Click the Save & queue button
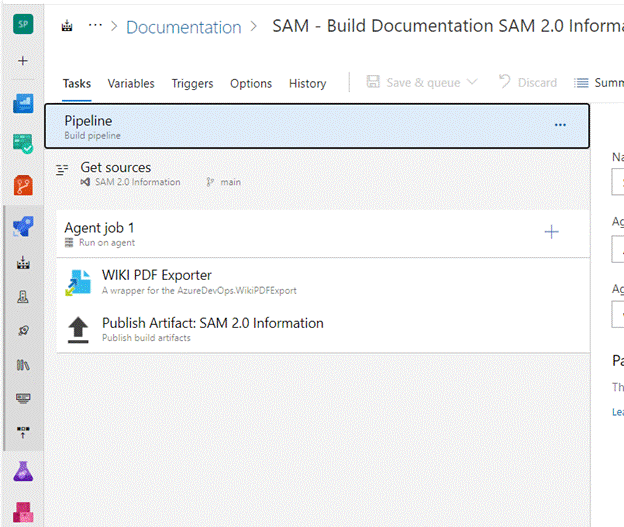The width and height of the screenshot is (624, 527). click(413, 82)
